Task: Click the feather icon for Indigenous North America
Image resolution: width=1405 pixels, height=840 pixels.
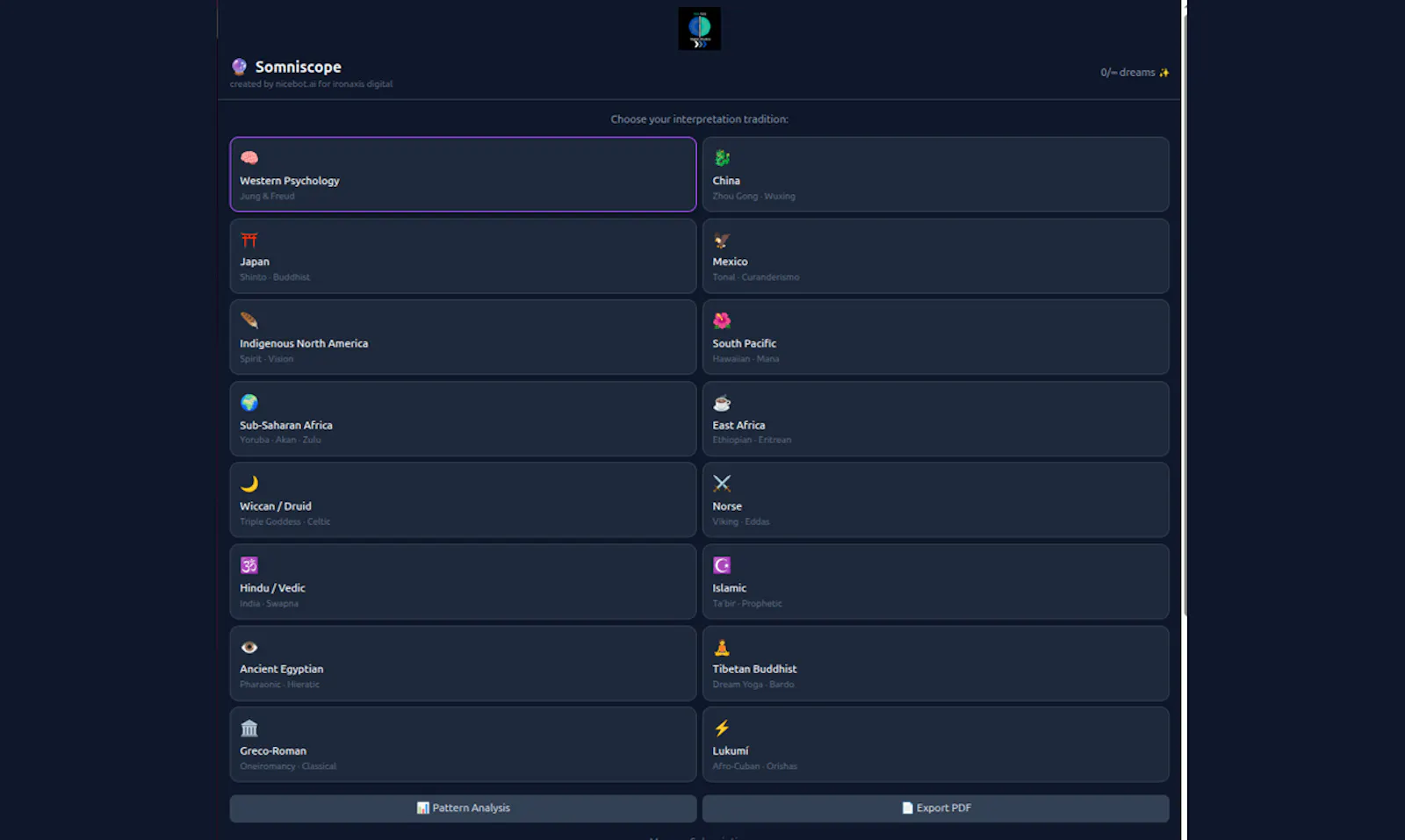Action: point(249,320)
